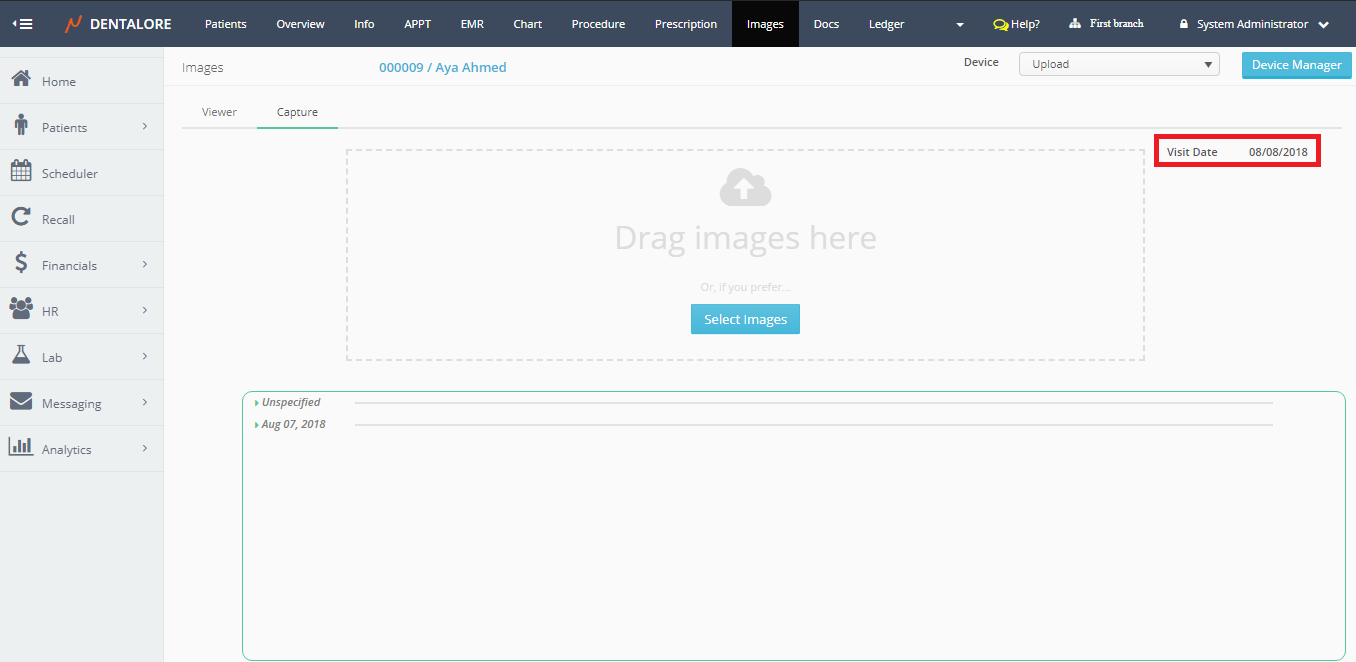1356x662 pixels.
Task: Open the more modules caret in top navigation
Action: tap(960, 25)
